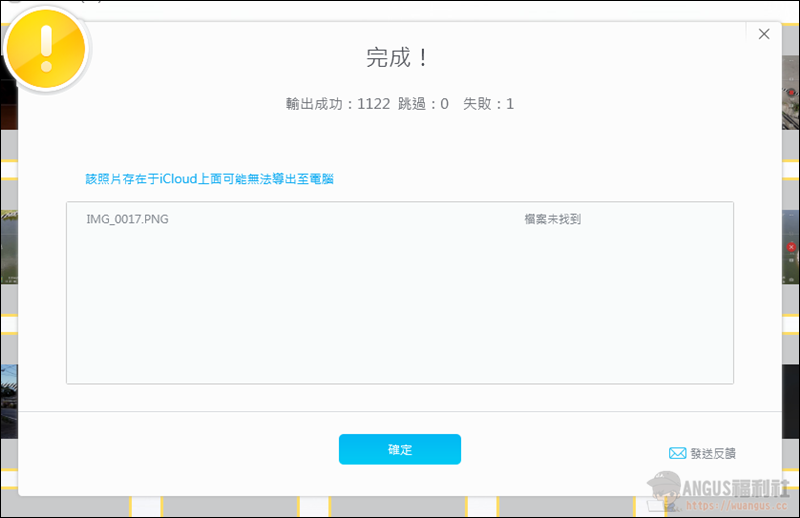This screenshot has height=518, width=800.
Task: Click the blue iCloud photo notice text
Action: (209, 179)
